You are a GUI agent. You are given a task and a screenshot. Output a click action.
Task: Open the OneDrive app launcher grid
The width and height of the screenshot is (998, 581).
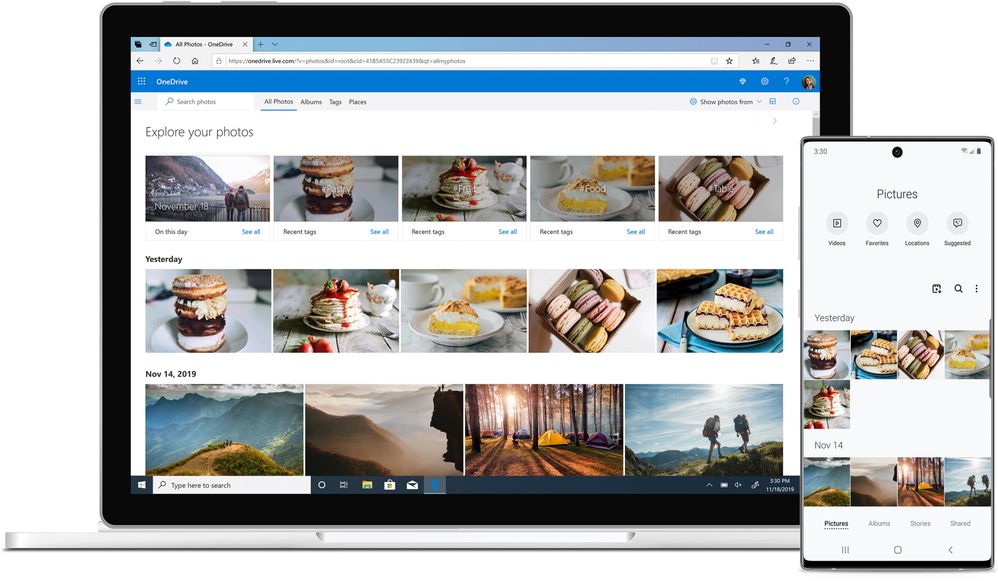pos(141,81)
